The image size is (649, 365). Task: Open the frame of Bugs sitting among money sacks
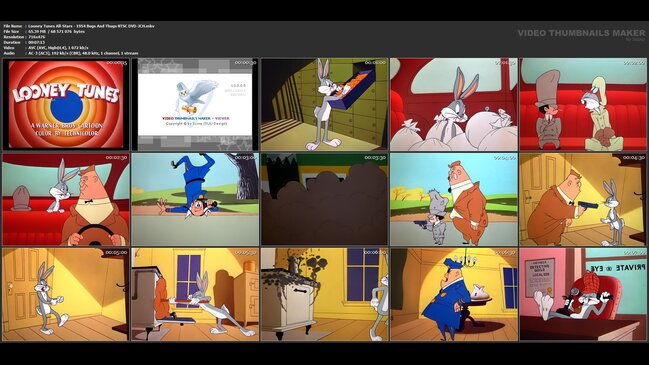(x=454, y=104)
